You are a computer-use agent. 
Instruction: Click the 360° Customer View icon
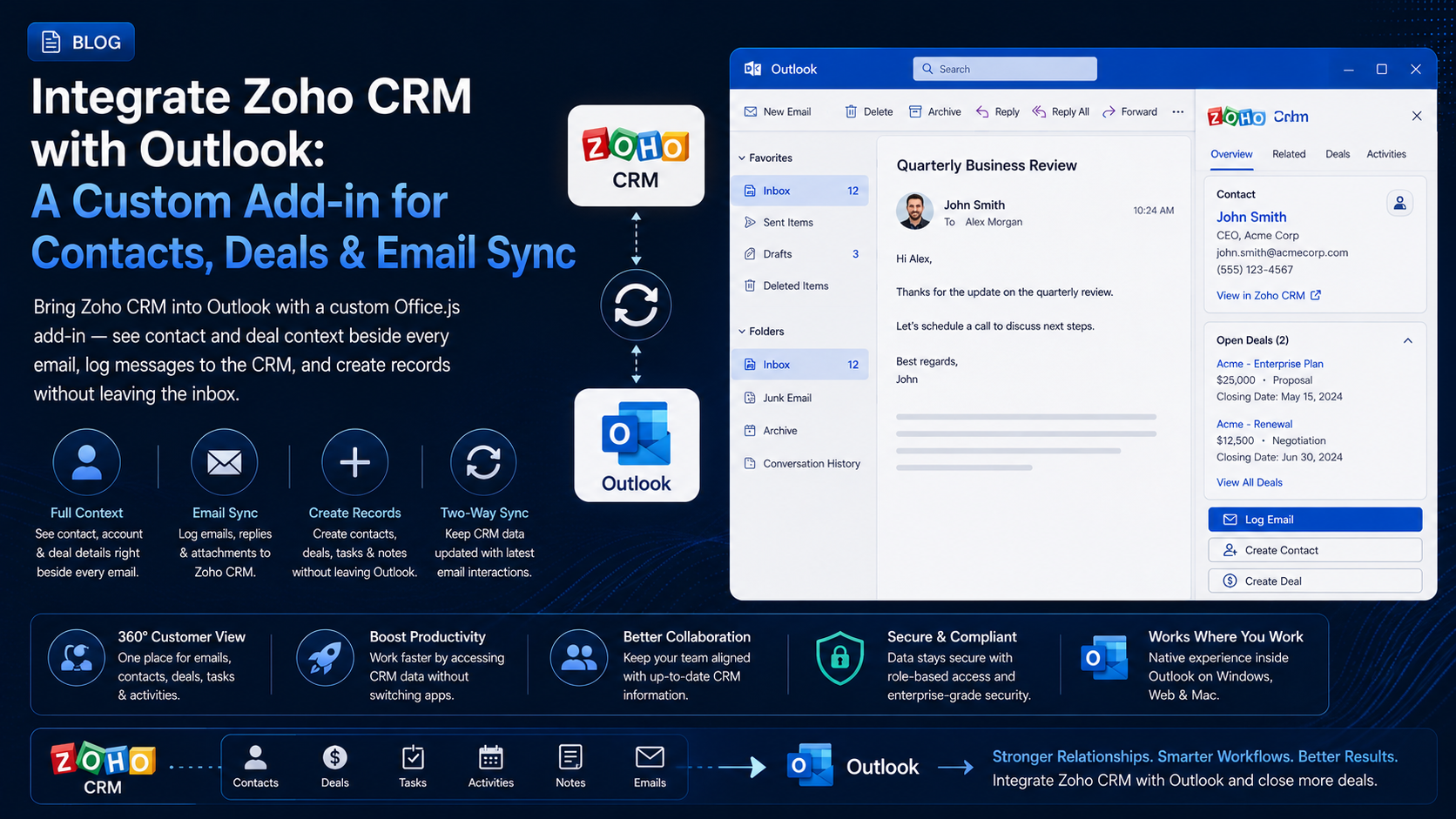tap(77, 658)
